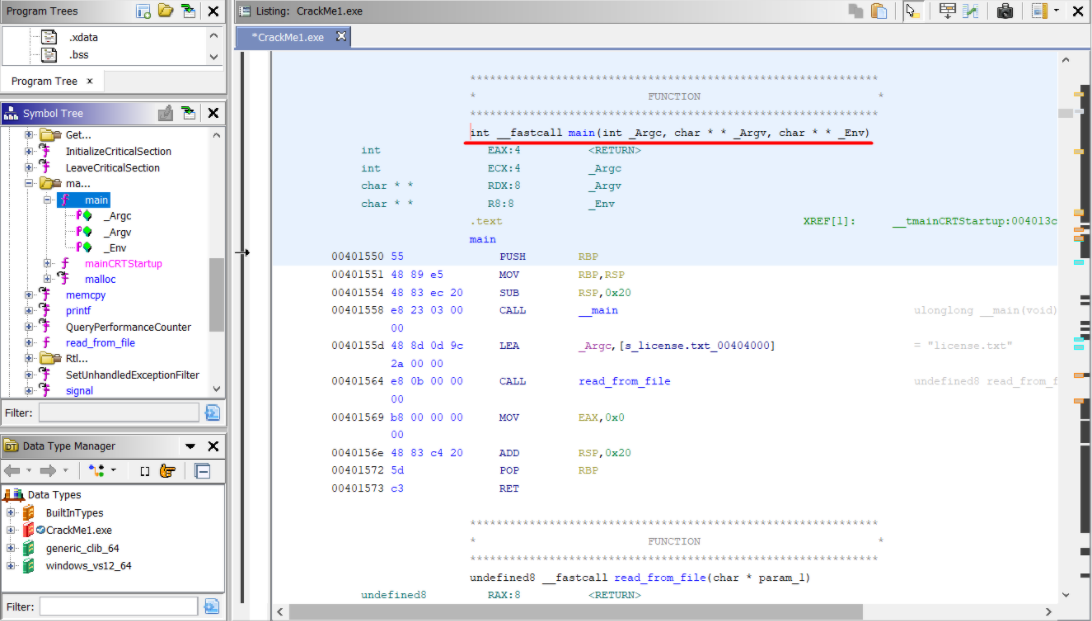Collapse all in Data Type Manager
The image size is (1092, 621).
click(x=202, y=471)
